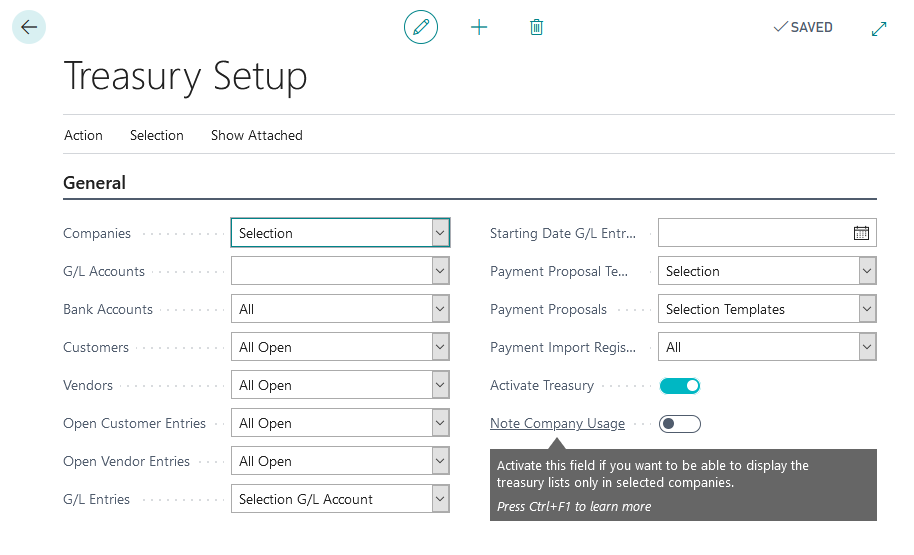The height and width of the screenshot is (555, 914).
Task: Expand the Open Vendor Entries dropdown
Action: [x=440, y=461]
